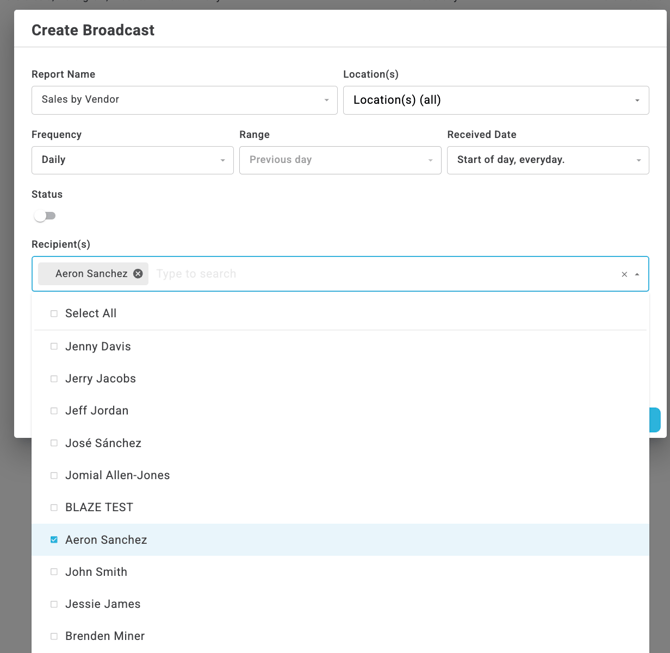Click the Type to search recipient field
This screenshot has height=653, width=670.
[x=380, y=274]
